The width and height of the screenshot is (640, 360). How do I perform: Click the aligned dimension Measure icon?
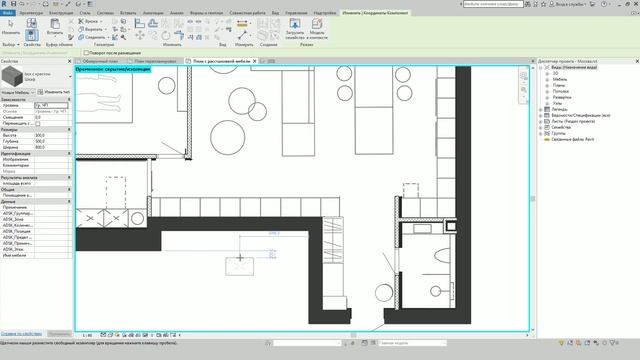point(242,23)
